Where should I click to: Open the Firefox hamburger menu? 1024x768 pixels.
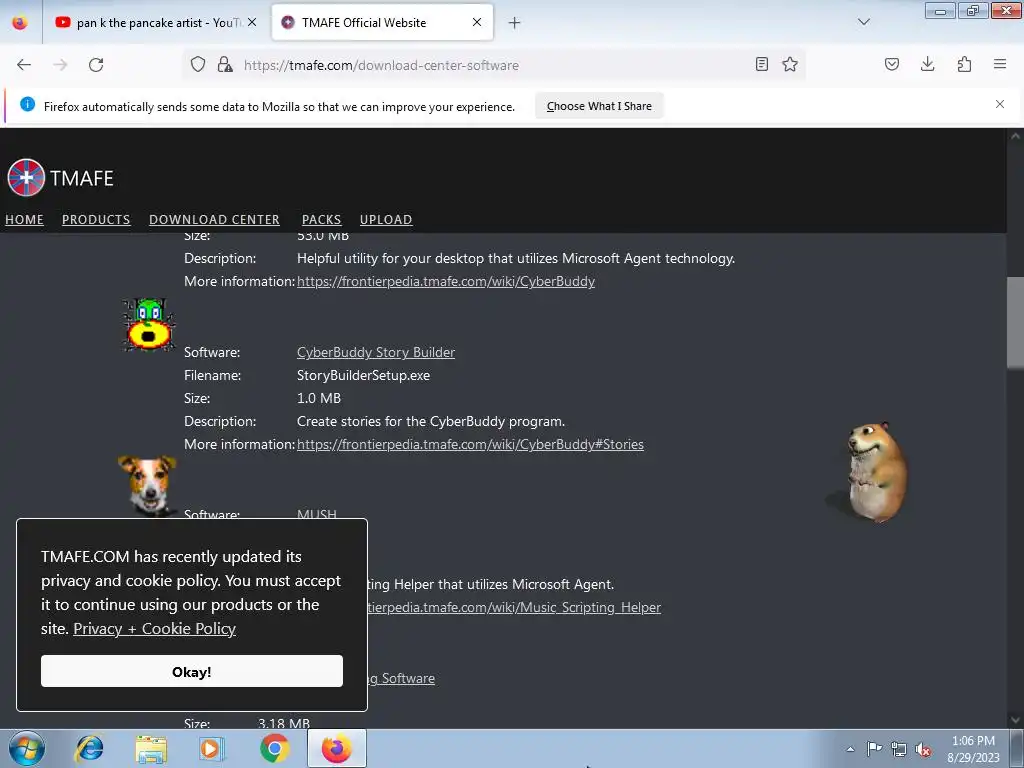coord(1000,64)
